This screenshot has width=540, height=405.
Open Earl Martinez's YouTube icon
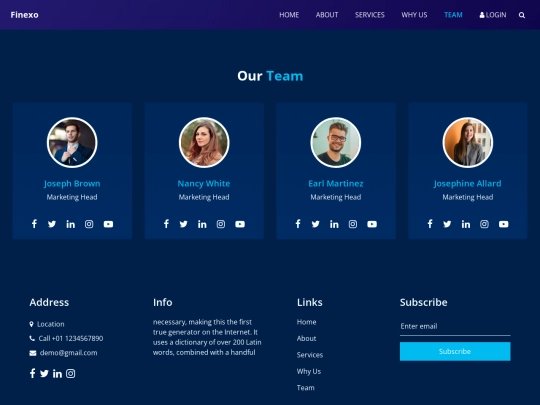point(372,224)
